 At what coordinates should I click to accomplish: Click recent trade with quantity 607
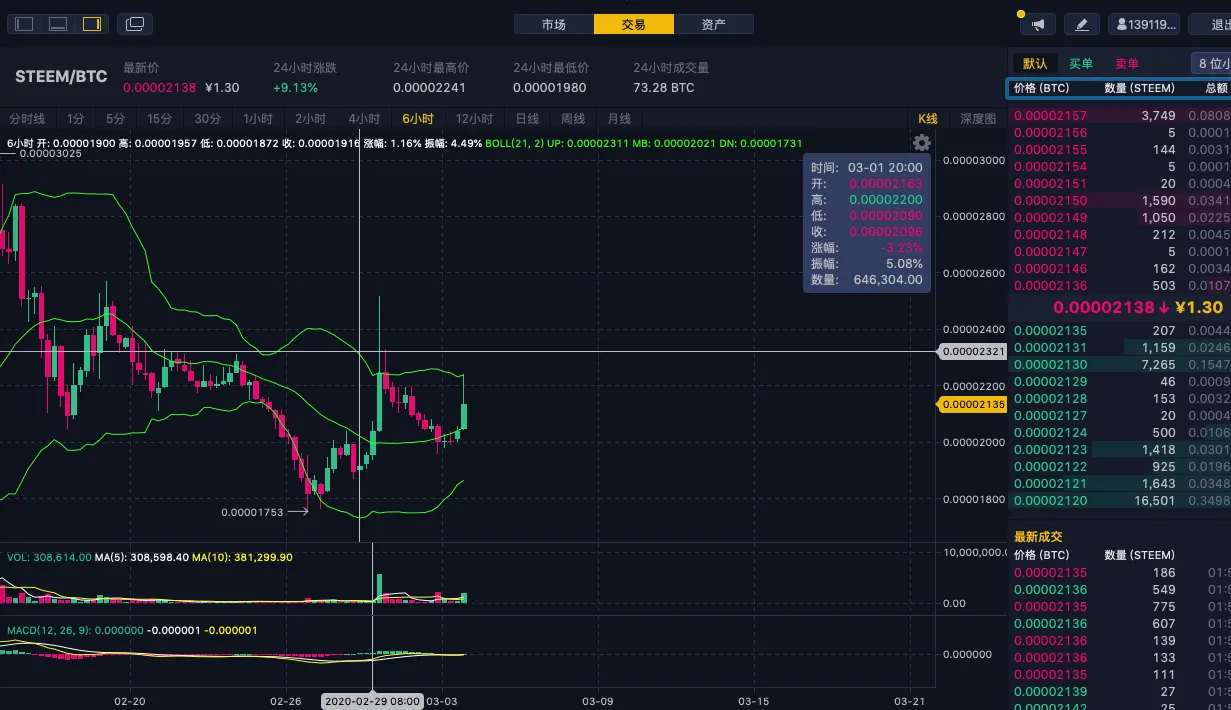[x=1163, y=624]
